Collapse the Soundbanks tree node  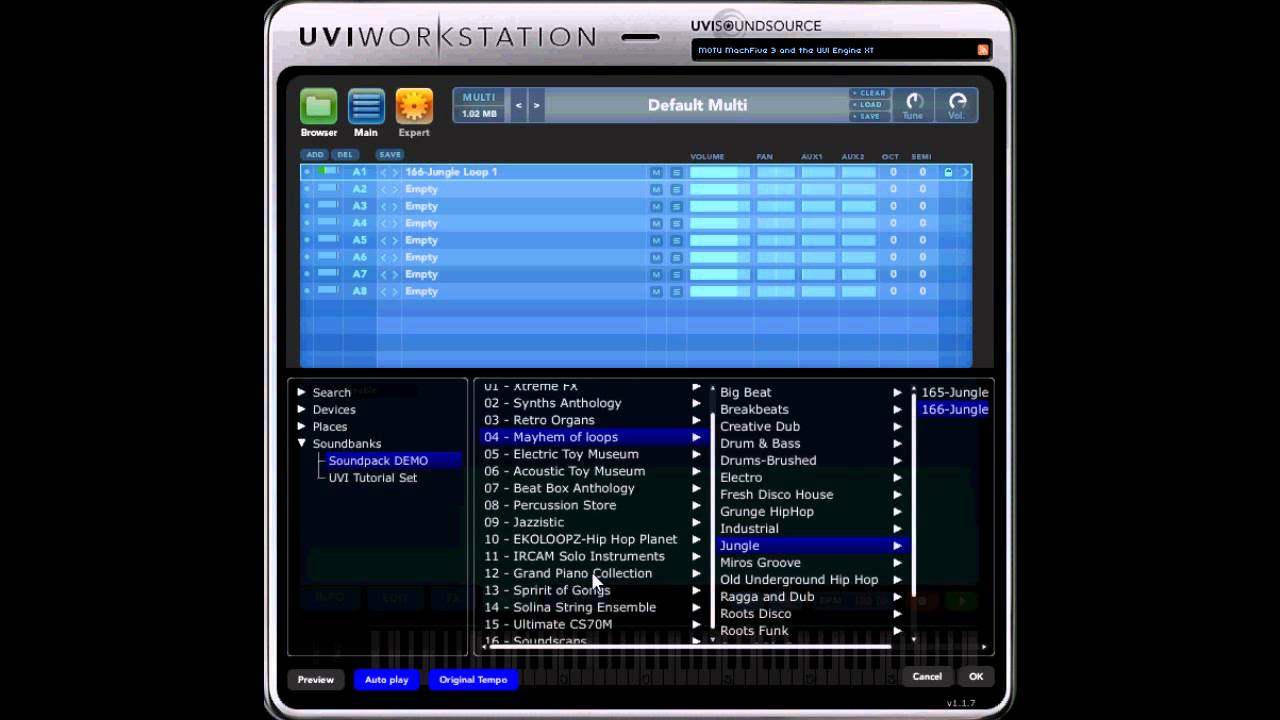coord(301,443)
